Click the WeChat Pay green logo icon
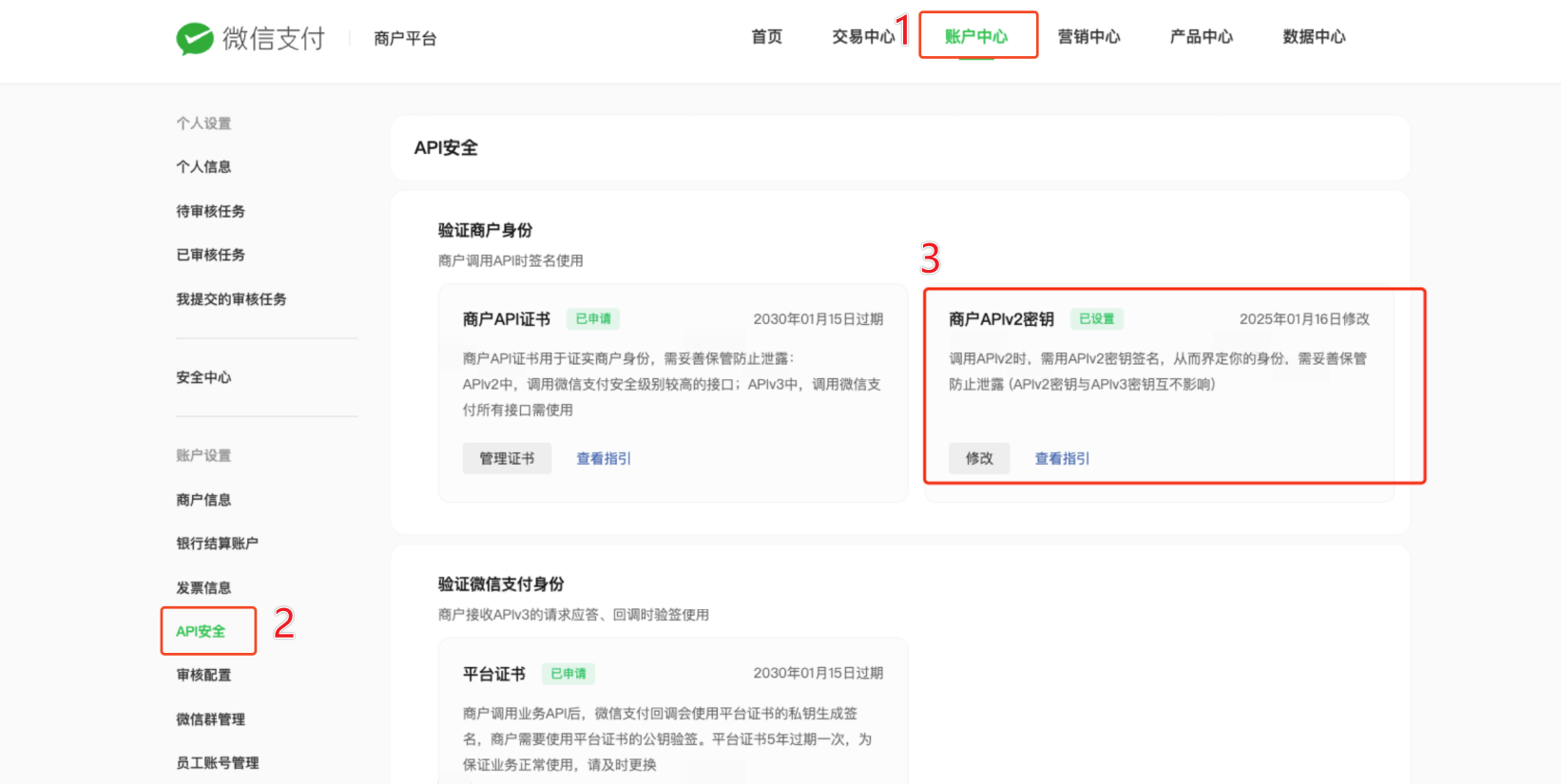This screenshot has width=1561, height=784. coord(195,39)
